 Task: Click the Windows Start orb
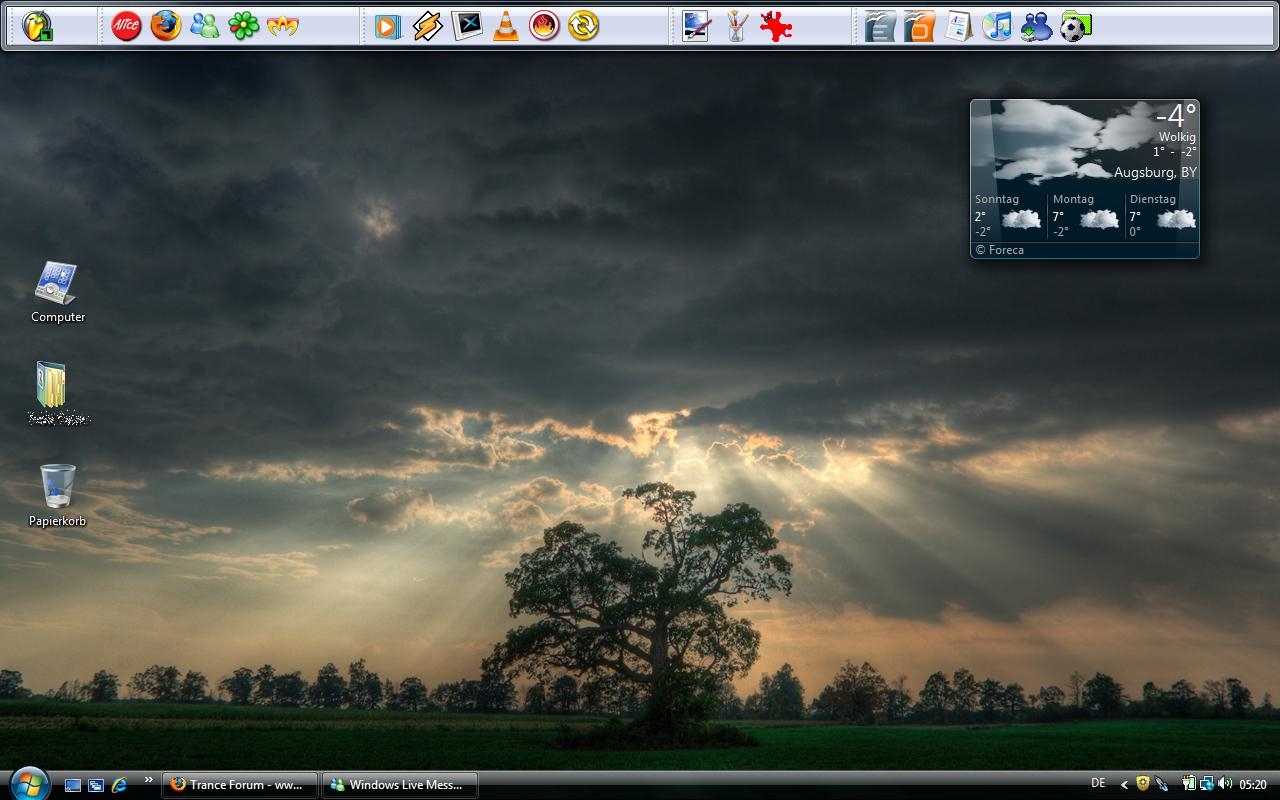click(x=28, y=784)
